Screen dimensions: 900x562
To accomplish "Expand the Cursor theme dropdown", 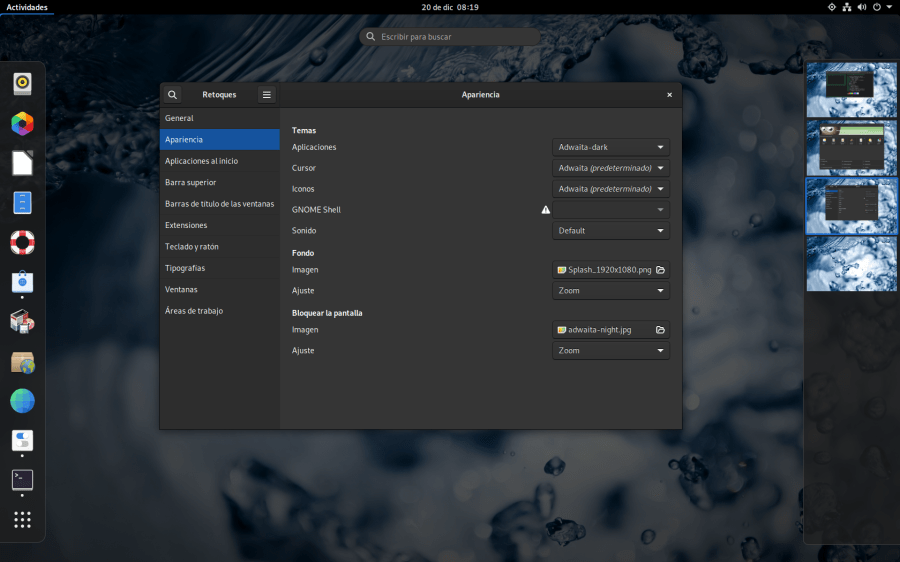I will [611, 168].
